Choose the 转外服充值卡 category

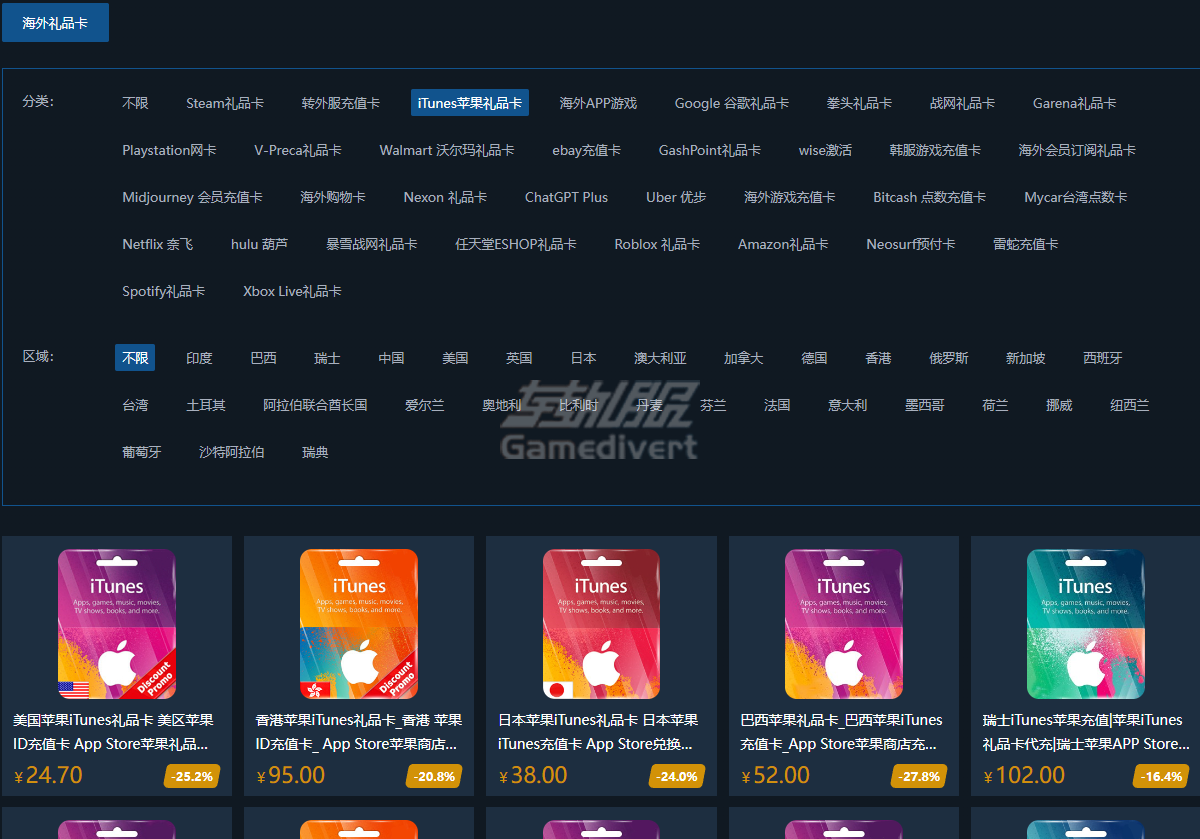click(x=341, y=103)
